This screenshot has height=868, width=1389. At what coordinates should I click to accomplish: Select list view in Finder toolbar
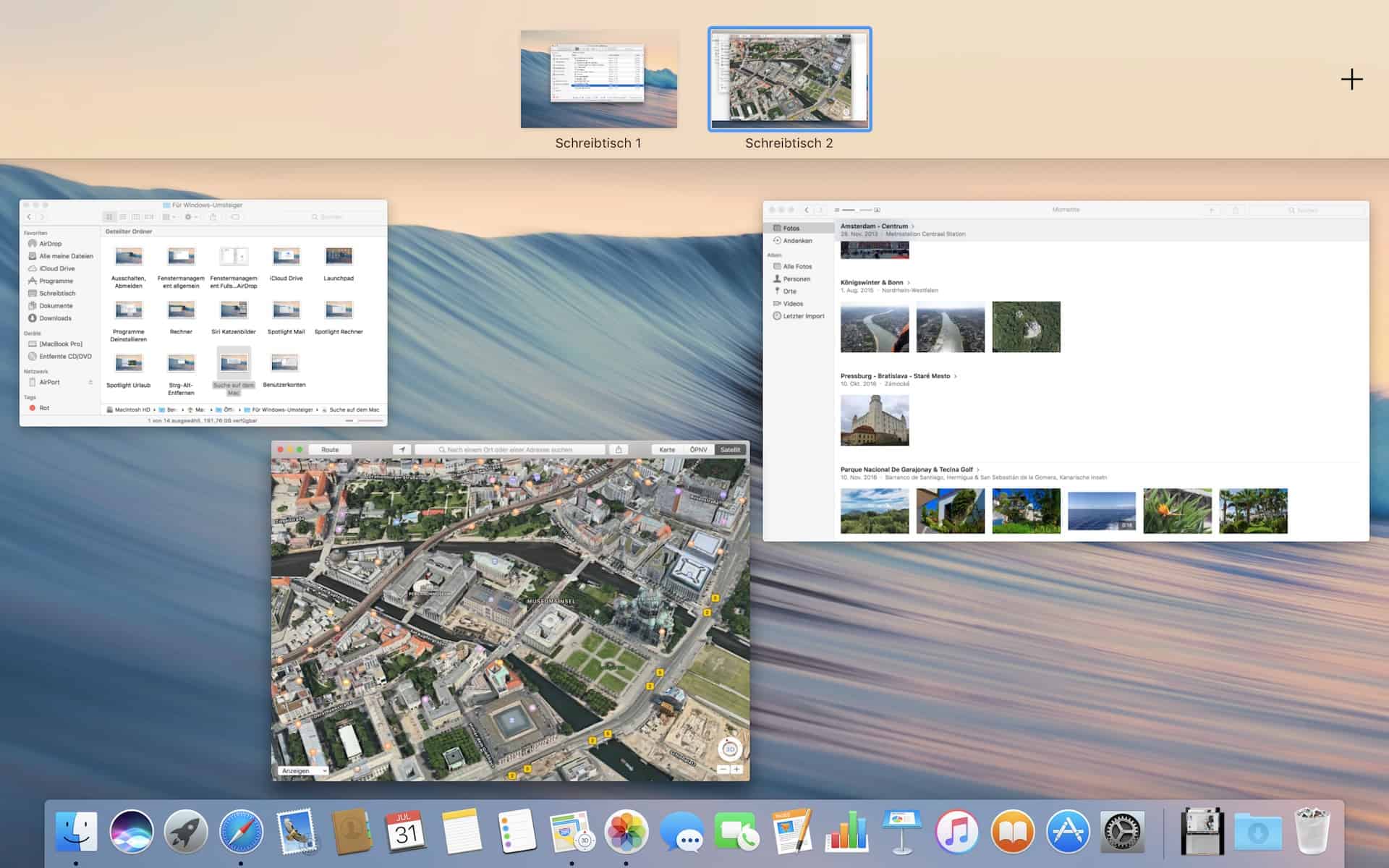122,217
